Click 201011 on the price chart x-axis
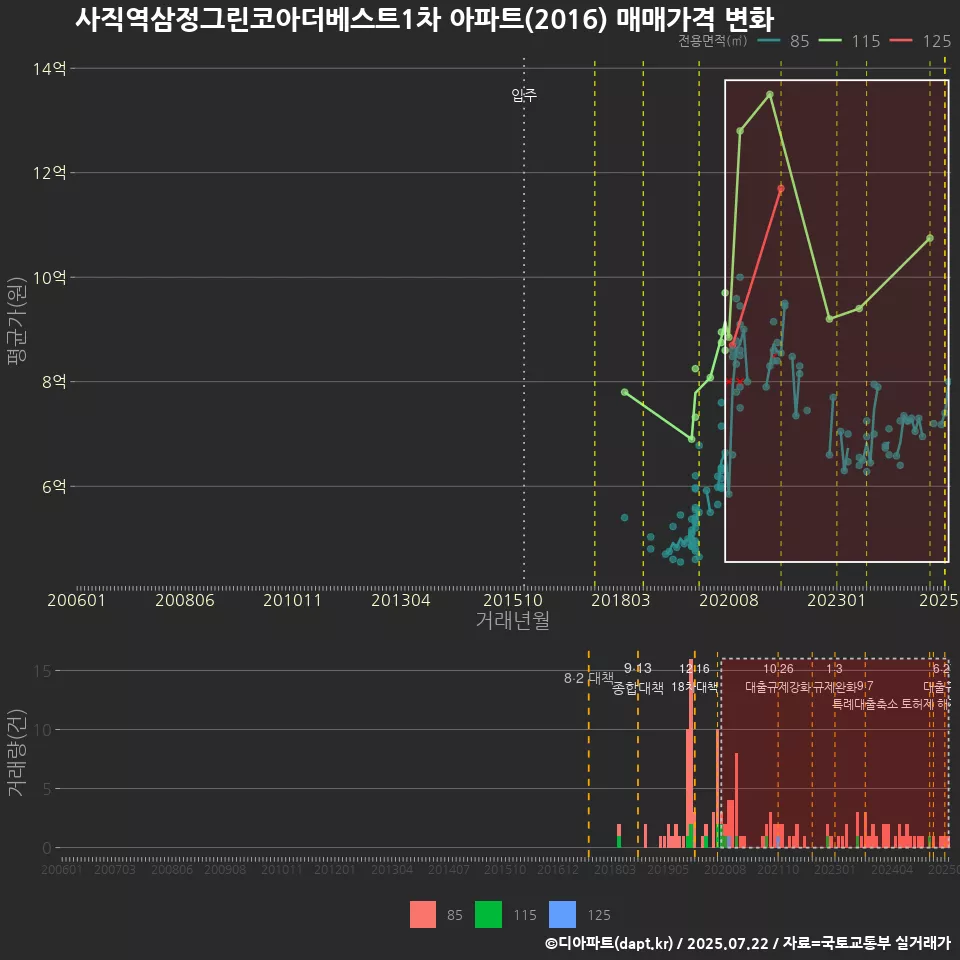Screen dimensions: 960x960 (293, 600)
